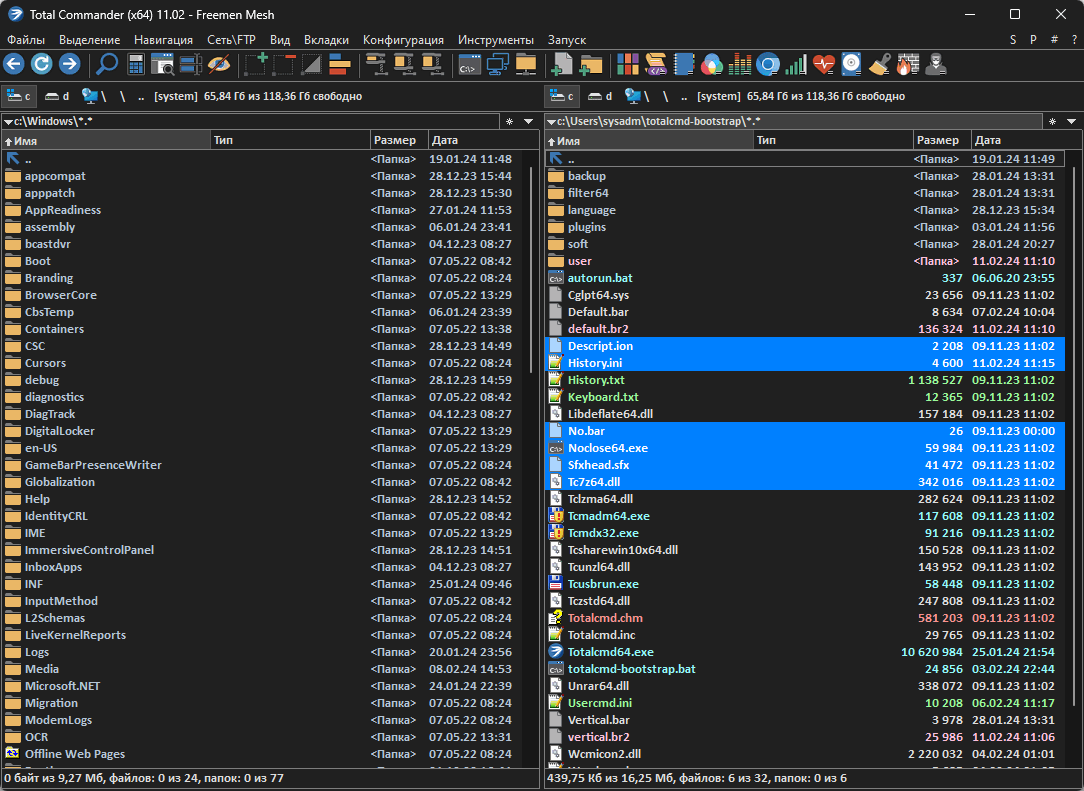The width and height of the screenshot is (1084, 791).
Task: Launch the calculator toolbar icon
Action: pyautogui.click(x=136, y=65)
